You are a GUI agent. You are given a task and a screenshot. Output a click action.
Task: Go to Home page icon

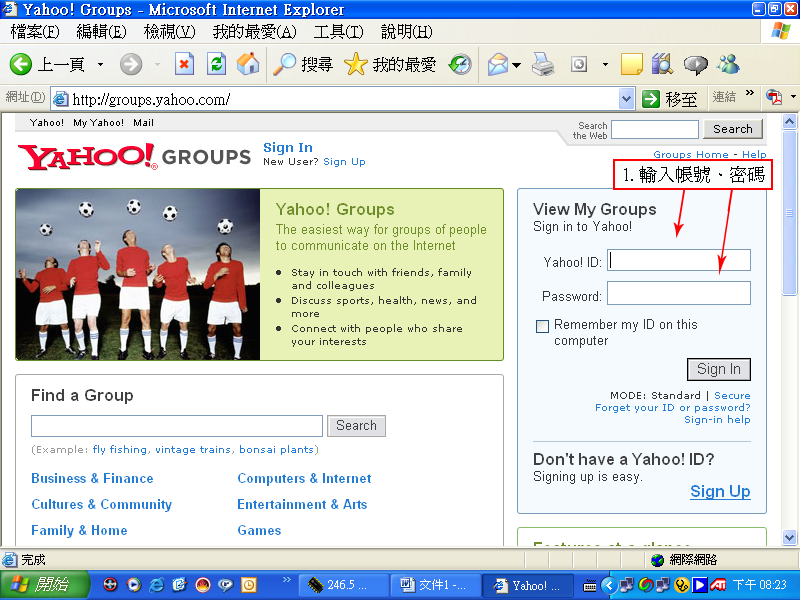[248, 65]
